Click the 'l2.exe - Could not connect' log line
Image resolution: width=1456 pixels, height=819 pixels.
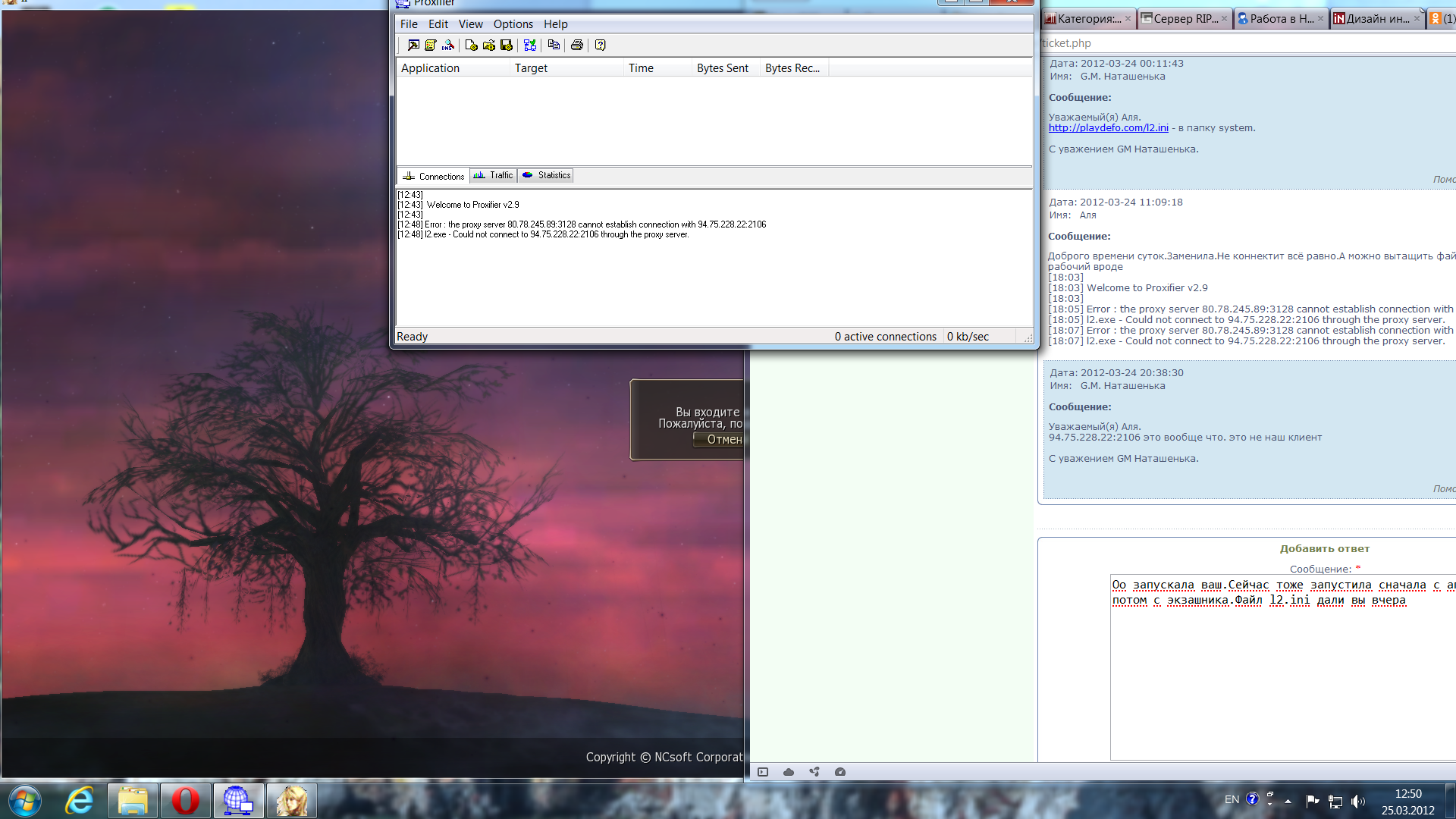pyautogui.click(x=543, y=234)
